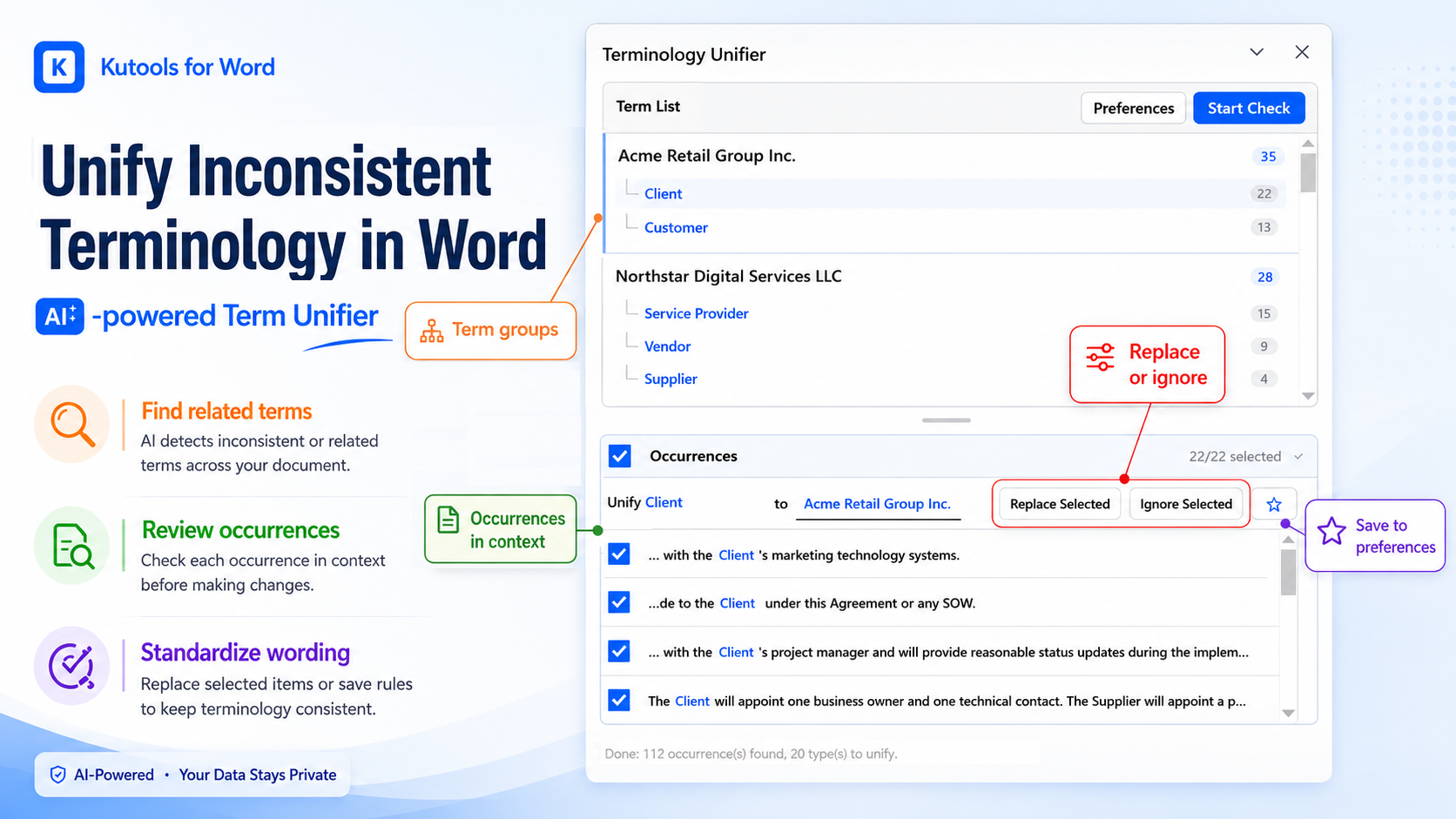
Task: Click the count badge 22 on Client row
Action: click(1264, 193)
